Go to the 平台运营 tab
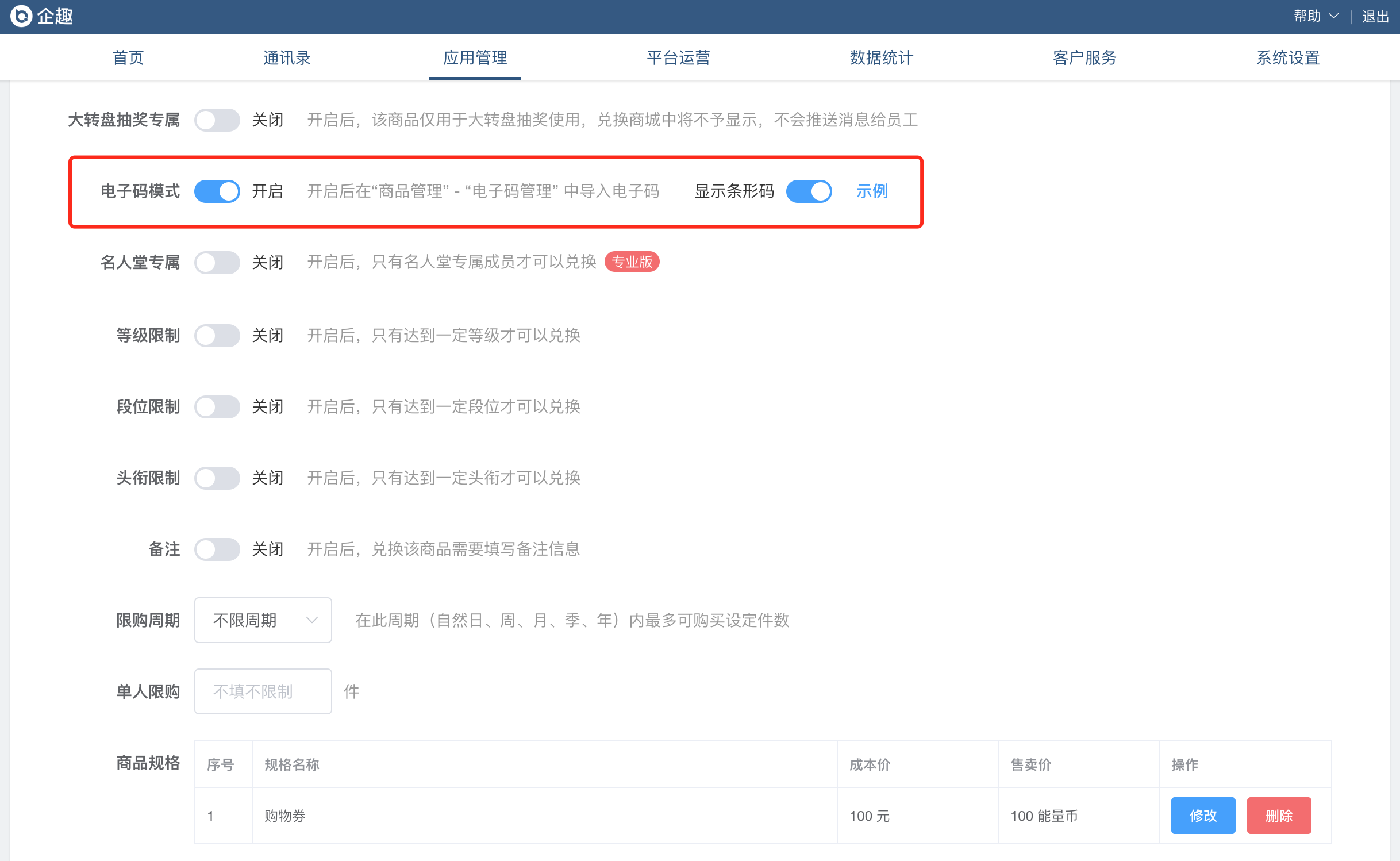The width and height of the screenshot is (1400, 861). pyautogui.click(x=678, y=57)
